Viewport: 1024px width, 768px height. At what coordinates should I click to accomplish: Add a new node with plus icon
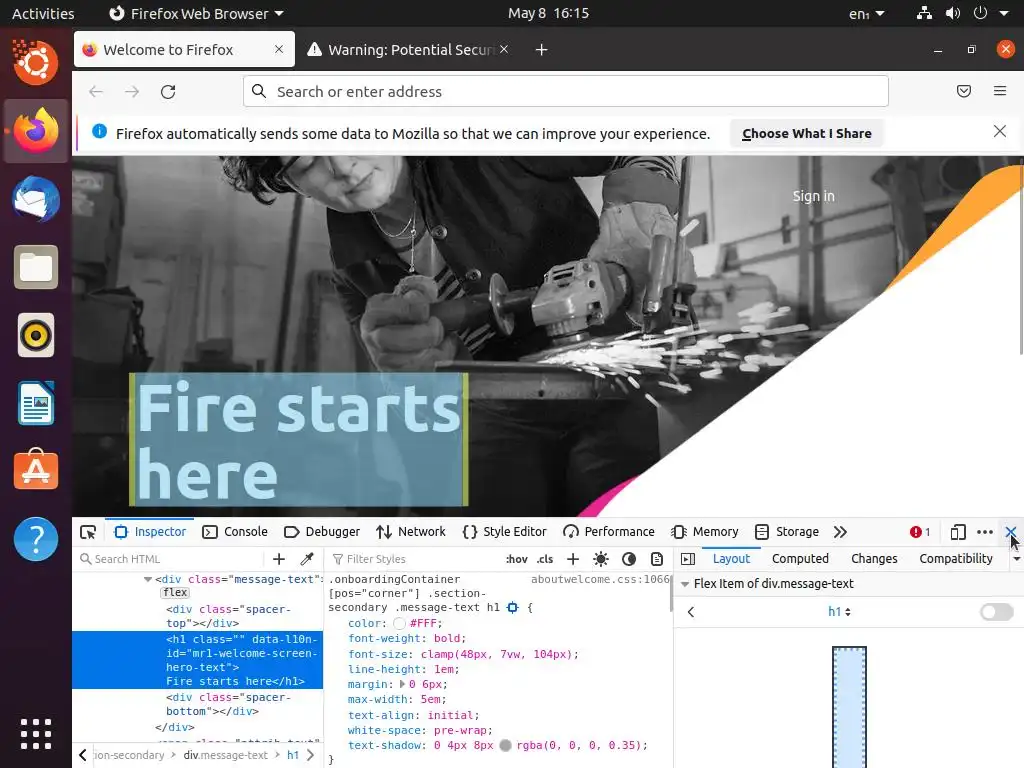279,559
